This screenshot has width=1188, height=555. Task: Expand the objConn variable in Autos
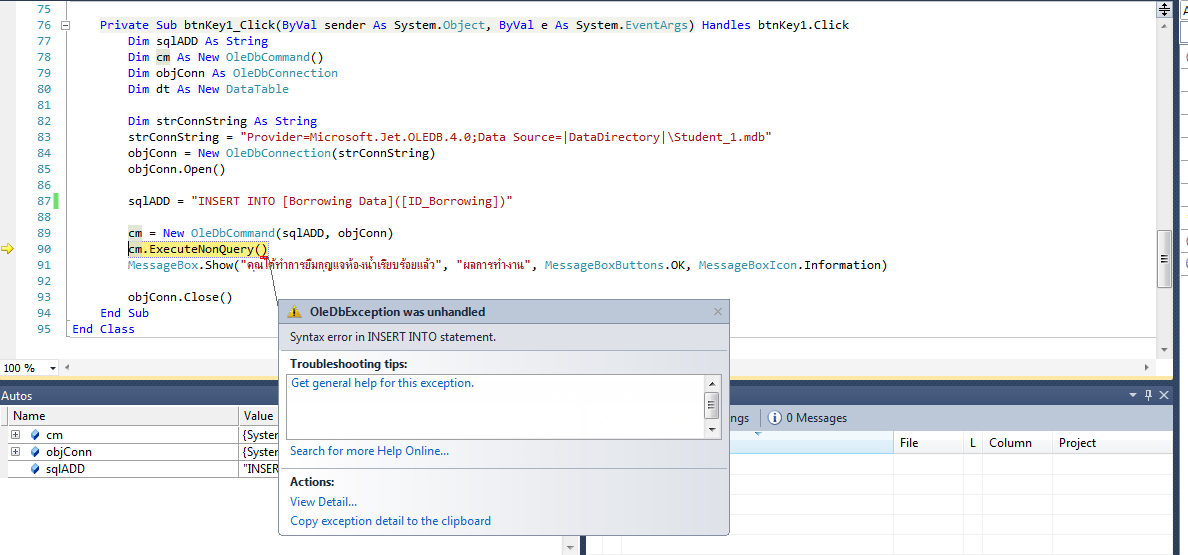point(15,452)
